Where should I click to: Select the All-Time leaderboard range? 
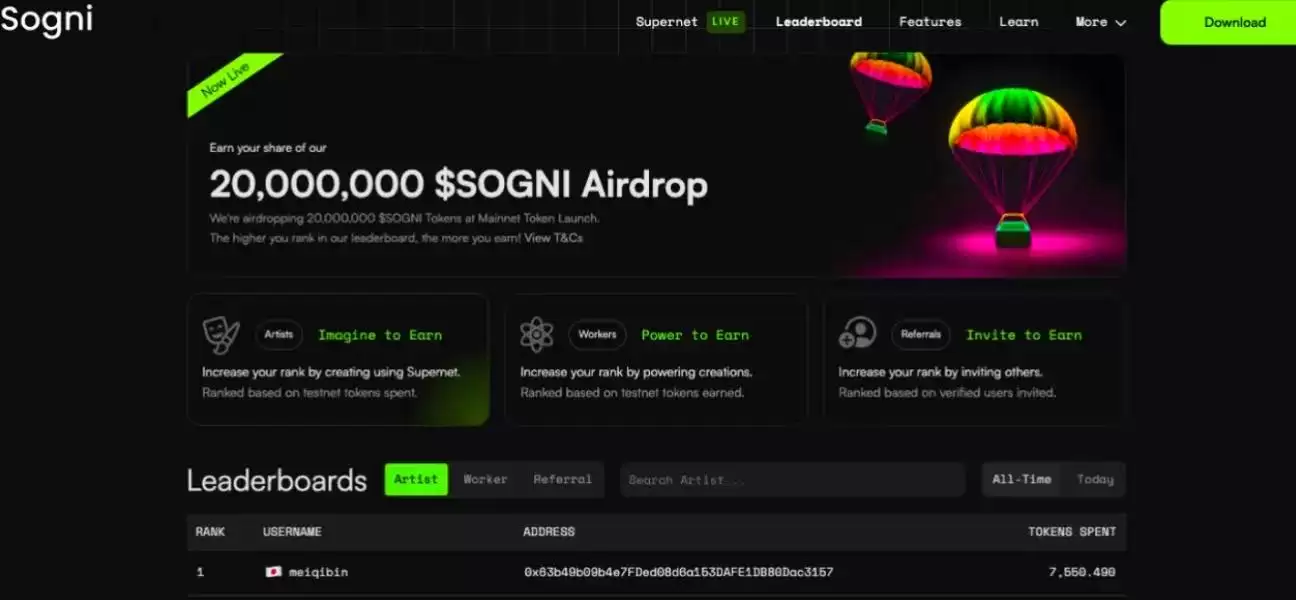(x=1021, y=480)
